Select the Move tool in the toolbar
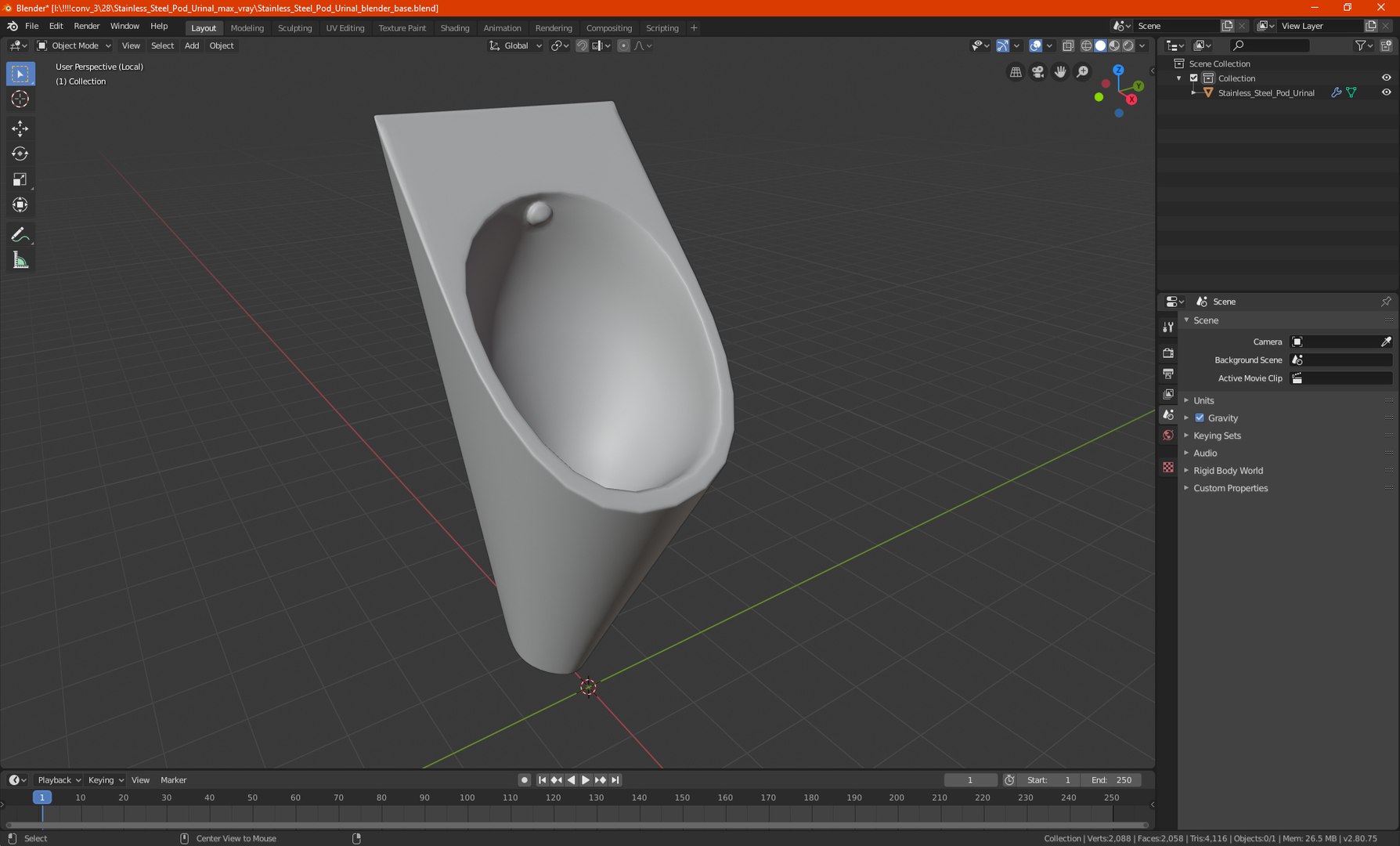The width and height of the screenshot is (1400, 846). pos(20,128)
